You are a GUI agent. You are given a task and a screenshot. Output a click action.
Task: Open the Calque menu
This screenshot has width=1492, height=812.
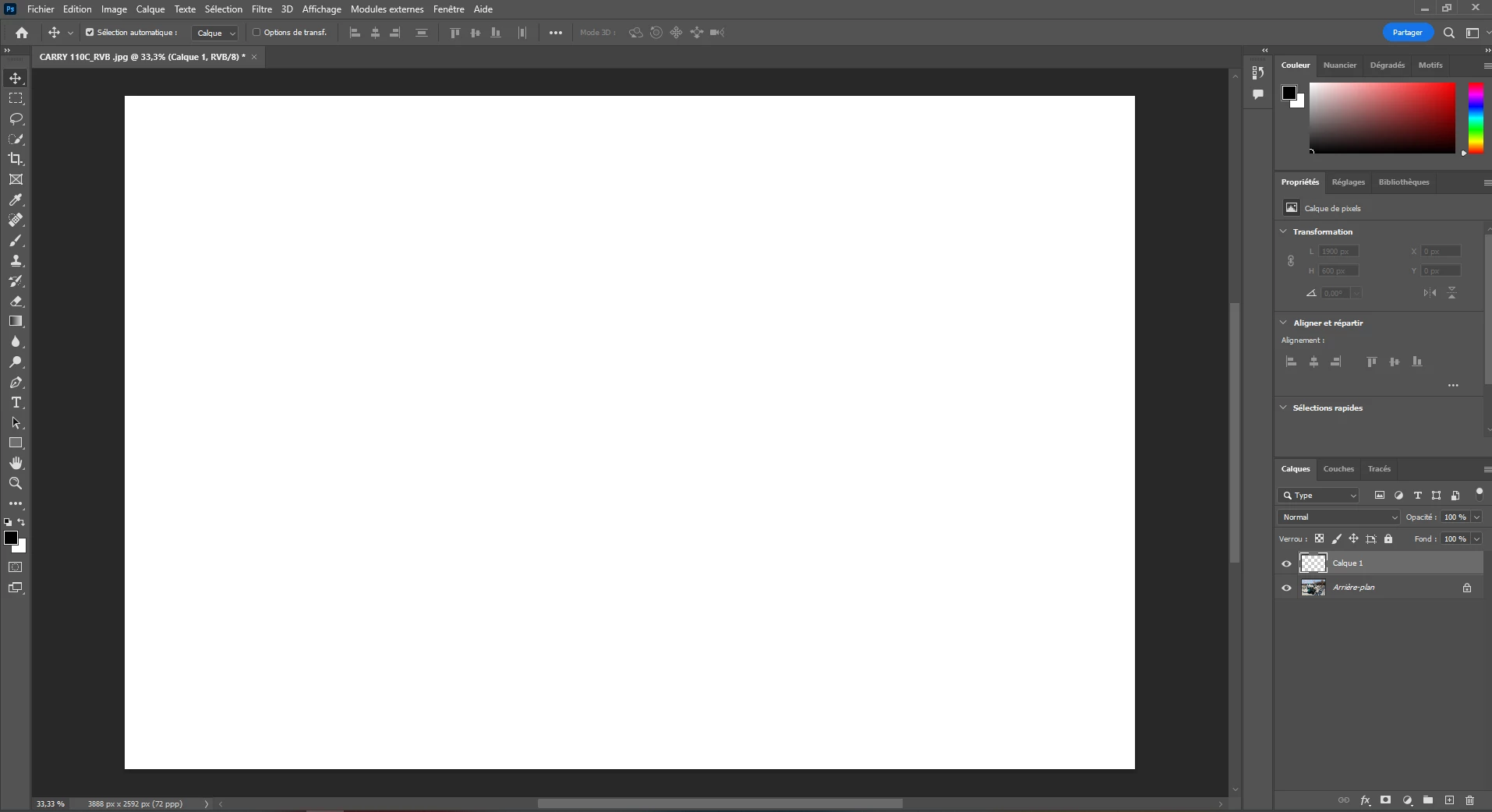150,9
